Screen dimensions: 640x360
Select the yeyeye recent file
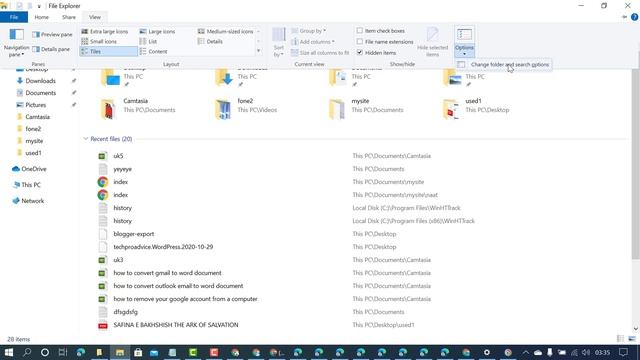tap(122, 169)
